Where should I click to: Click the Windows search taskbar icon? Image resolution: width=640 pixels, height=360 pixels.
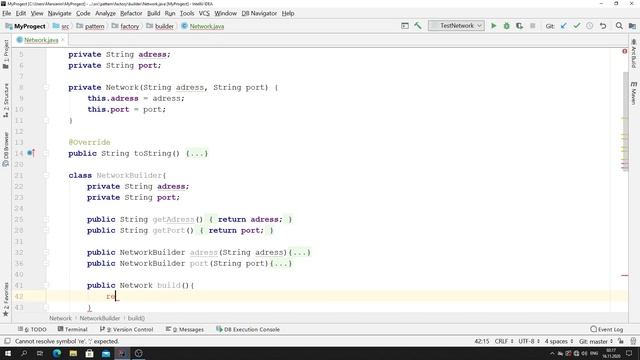(x=24, y=353)
